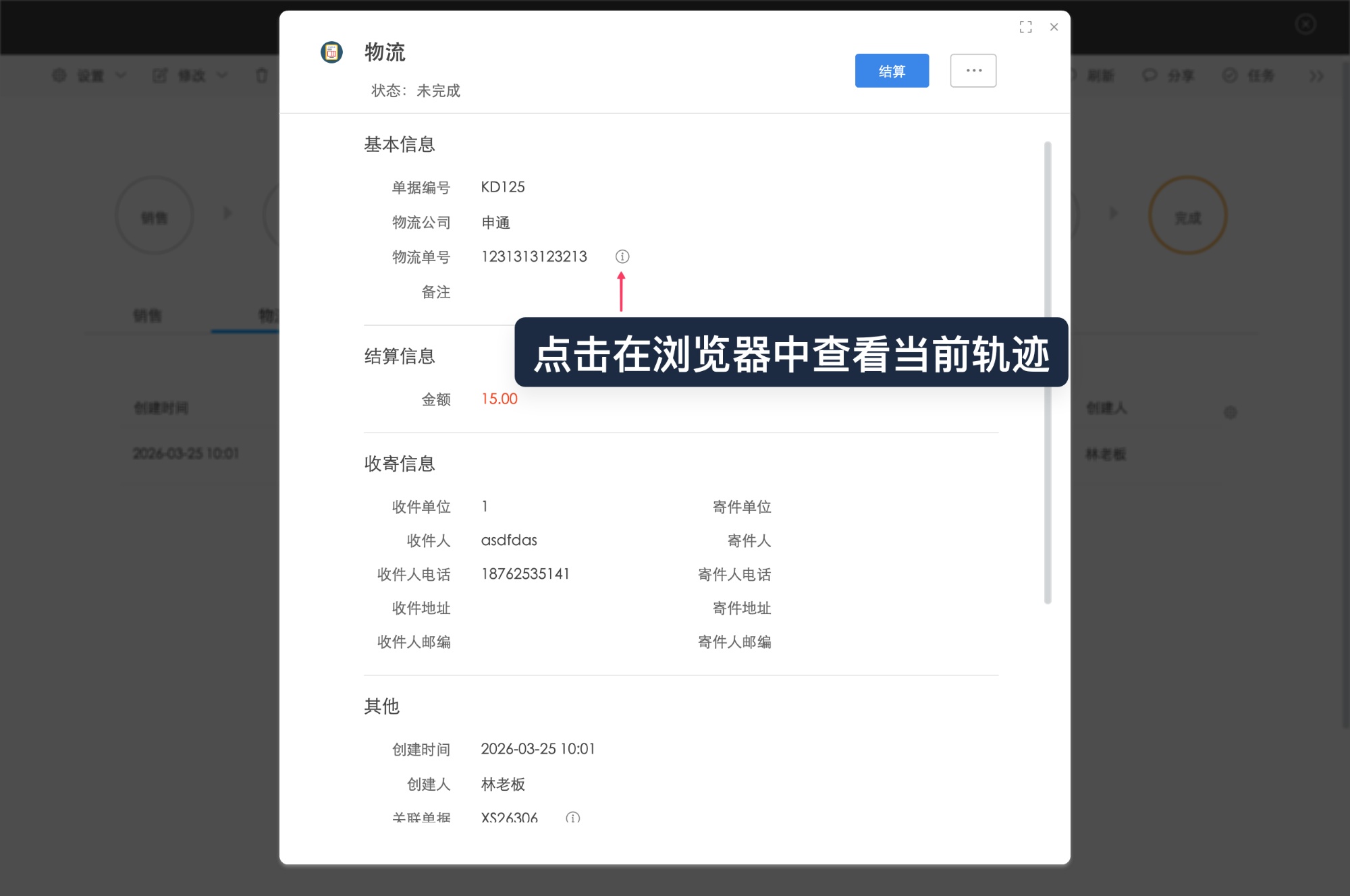Click the 物流 document icon in dialog header
This screenshot has height=896, width=1350.
tap(330, 52)
